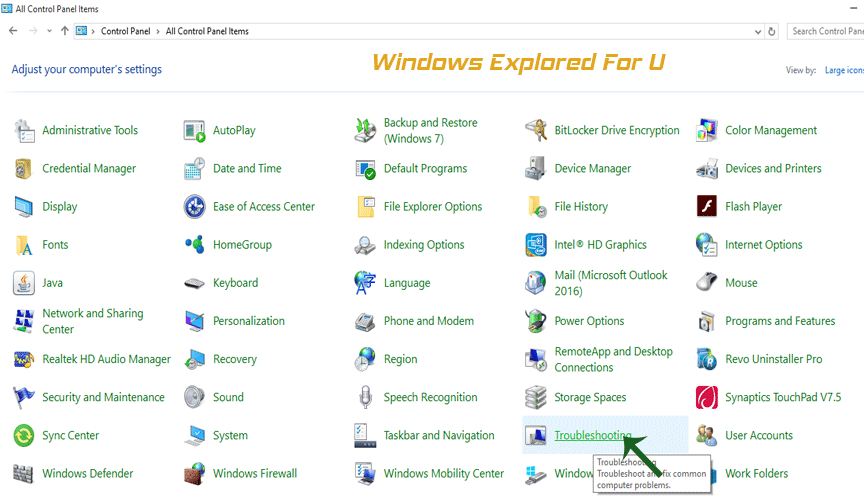Screen dimensions: 864x504
Task: Click the Windows Firewall brick wall icon
Action: pyautogui.click(x=195, y=474)
